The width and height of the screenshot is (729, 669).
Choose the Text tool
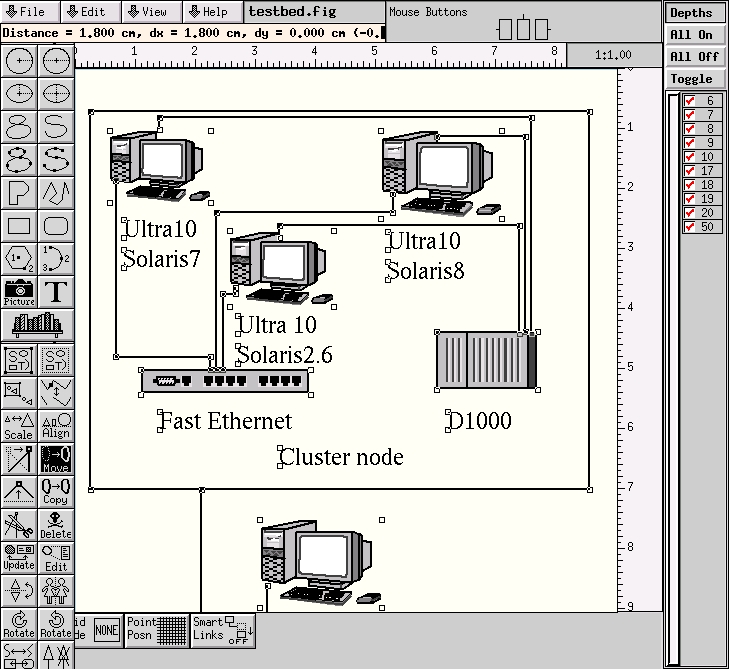pos(56,292)
